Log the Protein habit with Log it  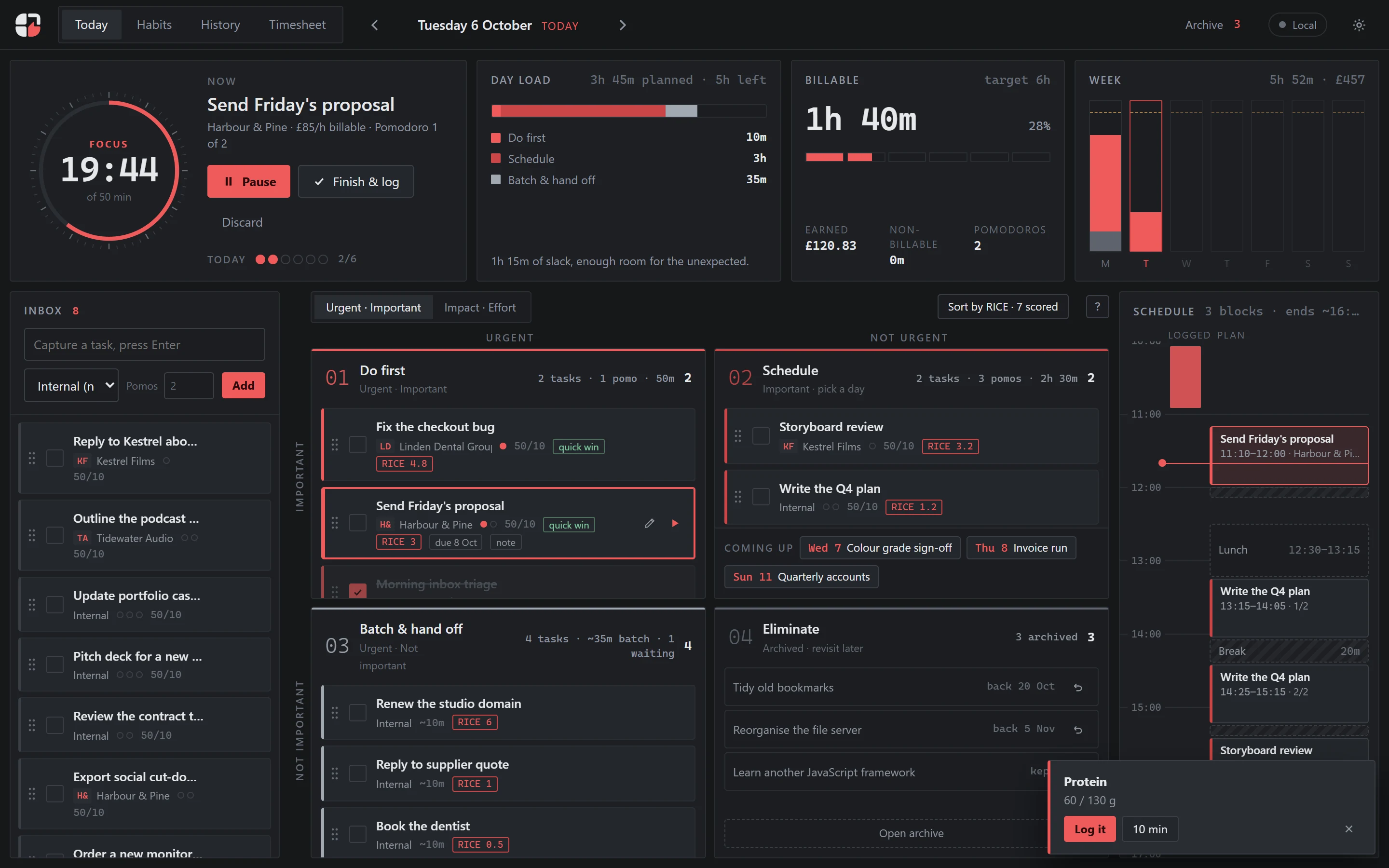(1089, 829)
